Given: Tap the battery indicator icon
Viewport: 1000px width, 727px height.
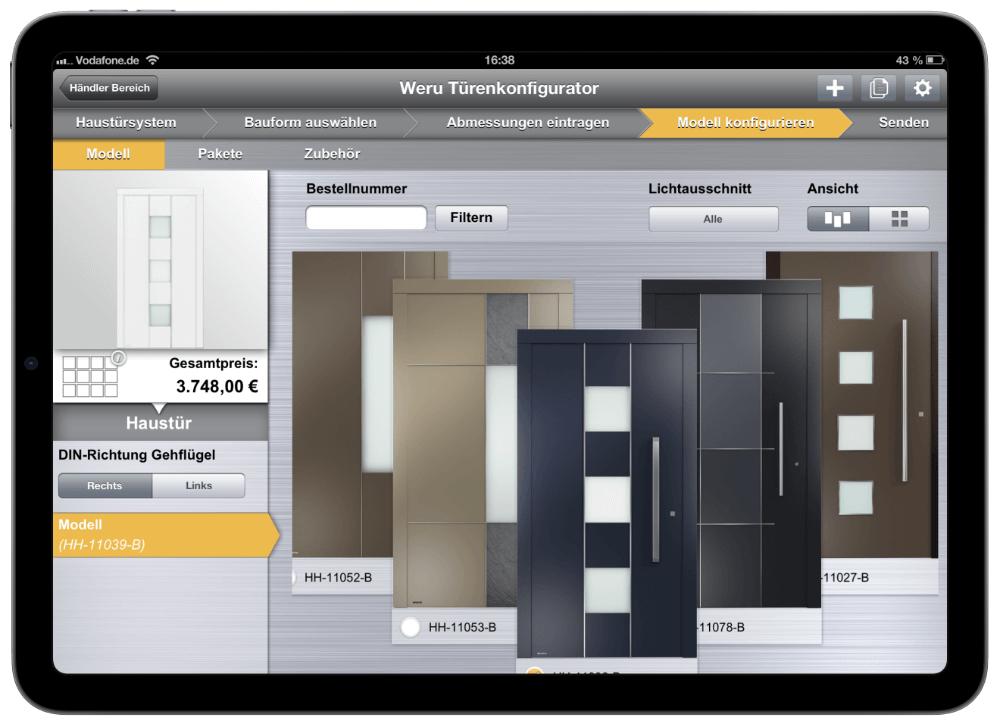Looking at the screenshot, I should coord(934,60).
